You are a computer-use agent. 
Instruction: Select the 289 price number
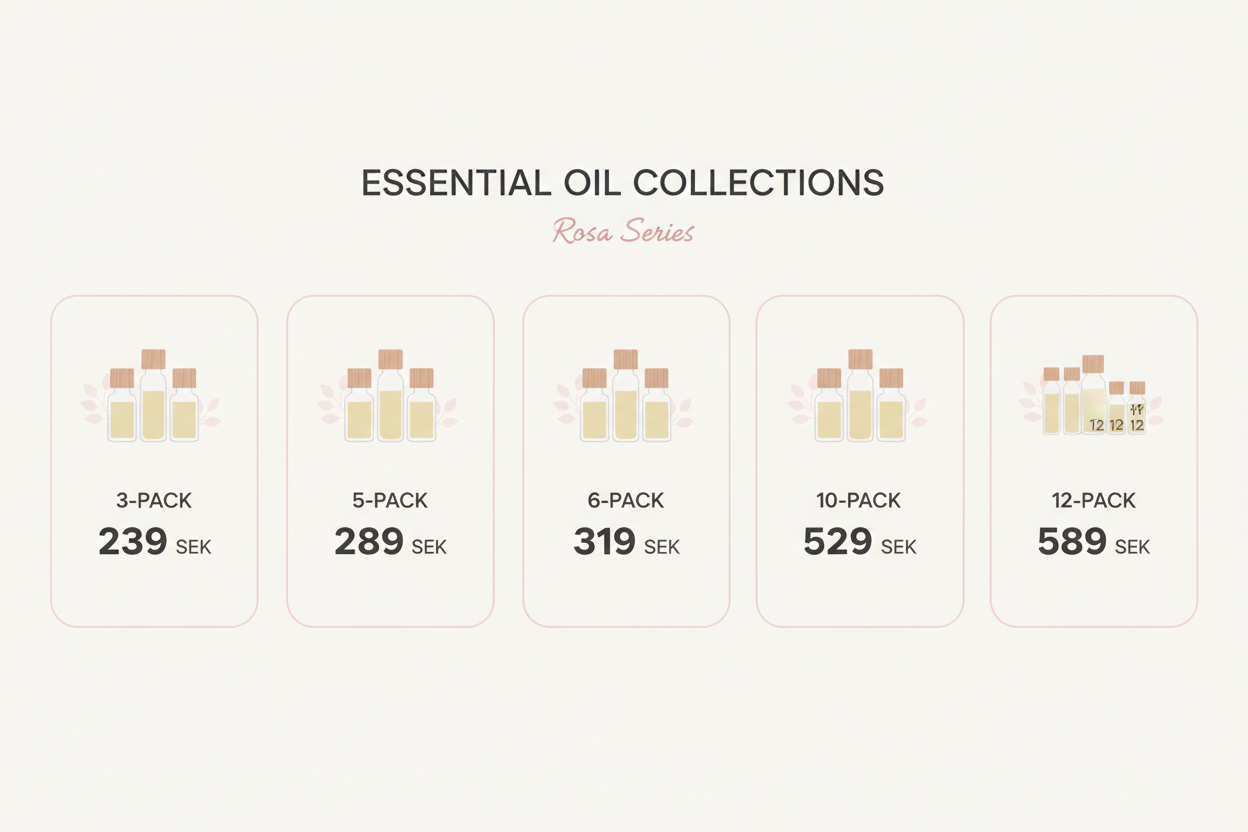coord(369,543)
